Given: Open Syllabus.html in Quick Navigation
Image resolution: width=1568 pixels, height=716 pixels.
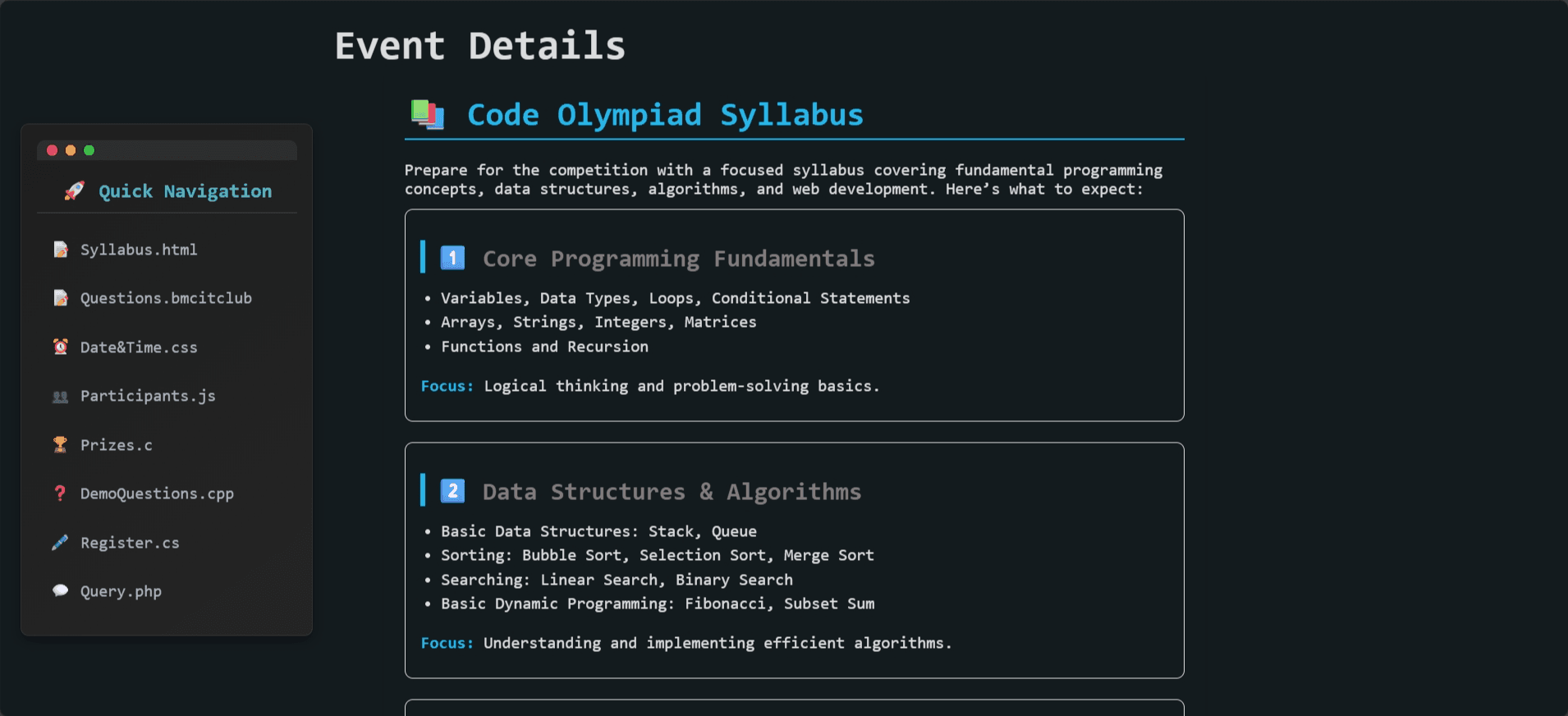Looking at the screenshot, I should [x=138, y=250].
